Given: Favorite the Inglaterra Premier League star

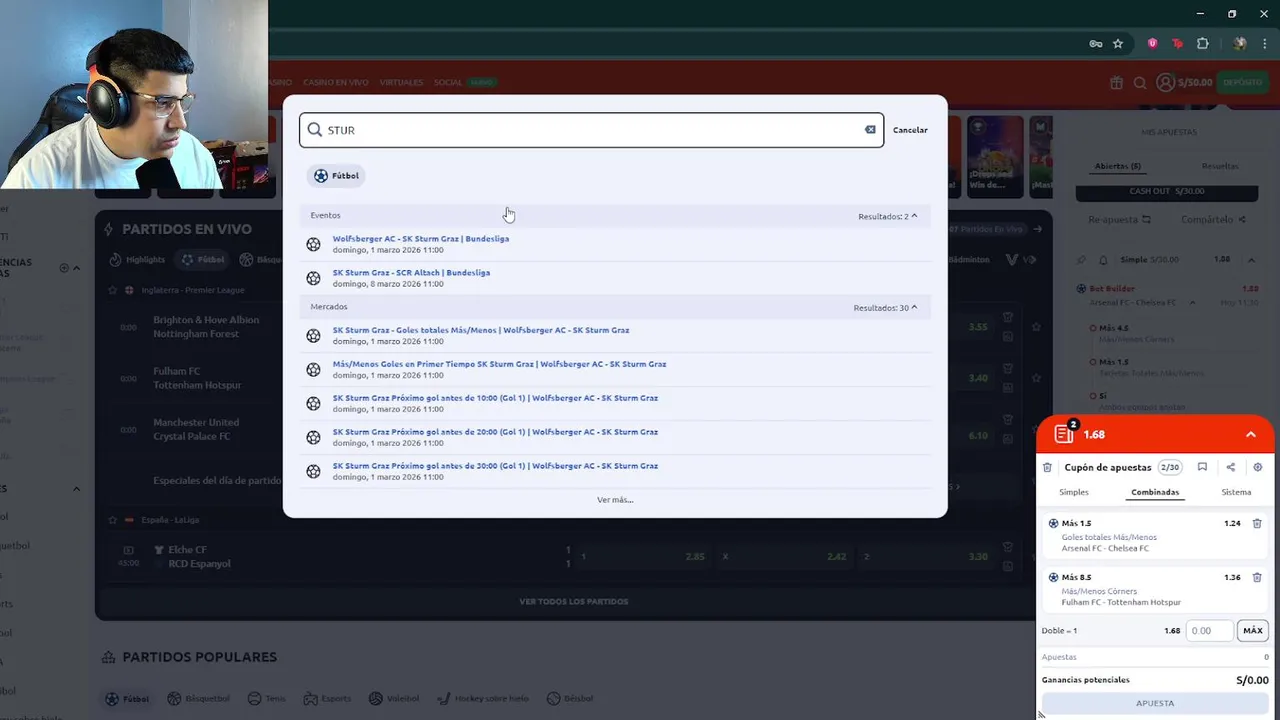Looking at the screenshot, I should click(x=113, y=290).
